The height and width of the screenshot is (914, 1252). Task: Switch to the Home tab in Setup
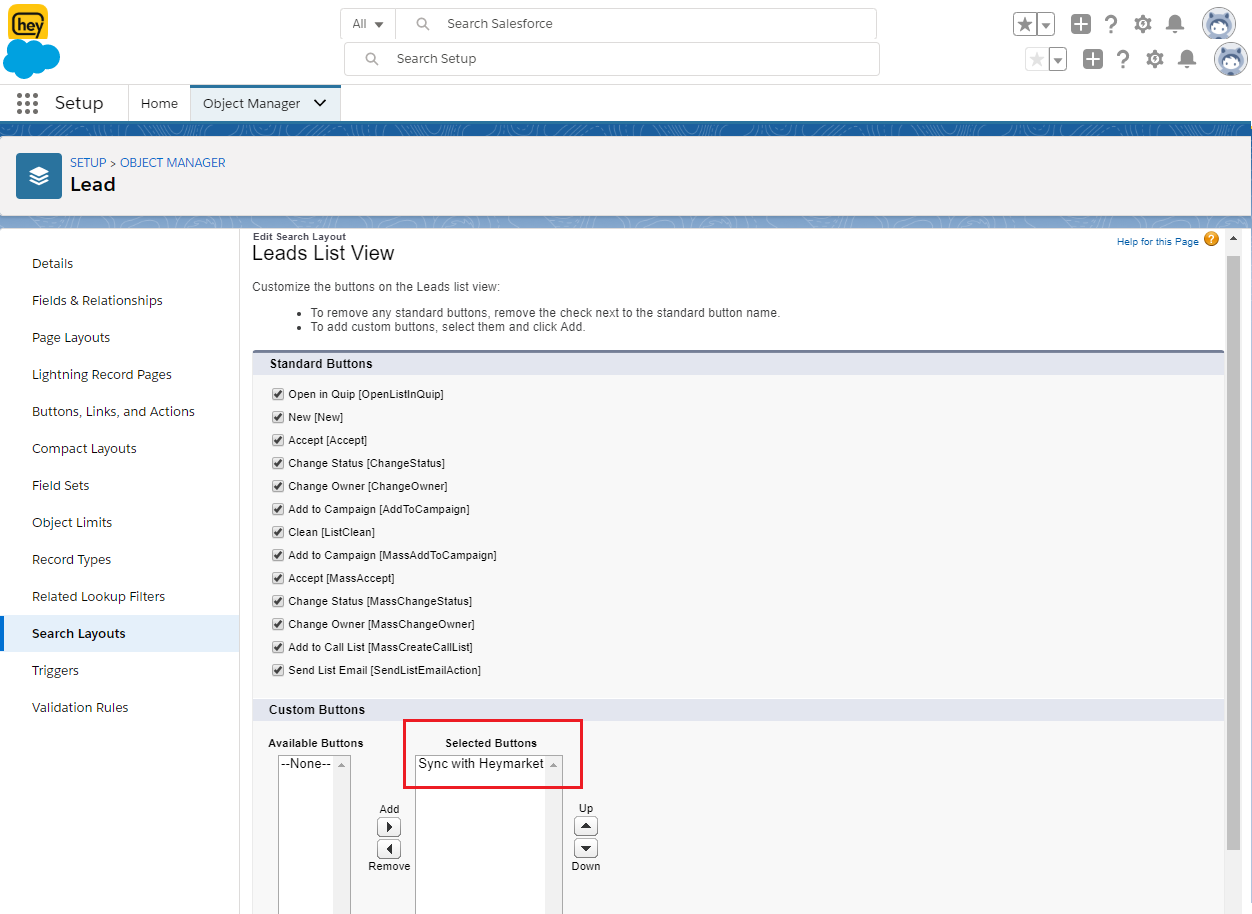(x=159, y=102)
